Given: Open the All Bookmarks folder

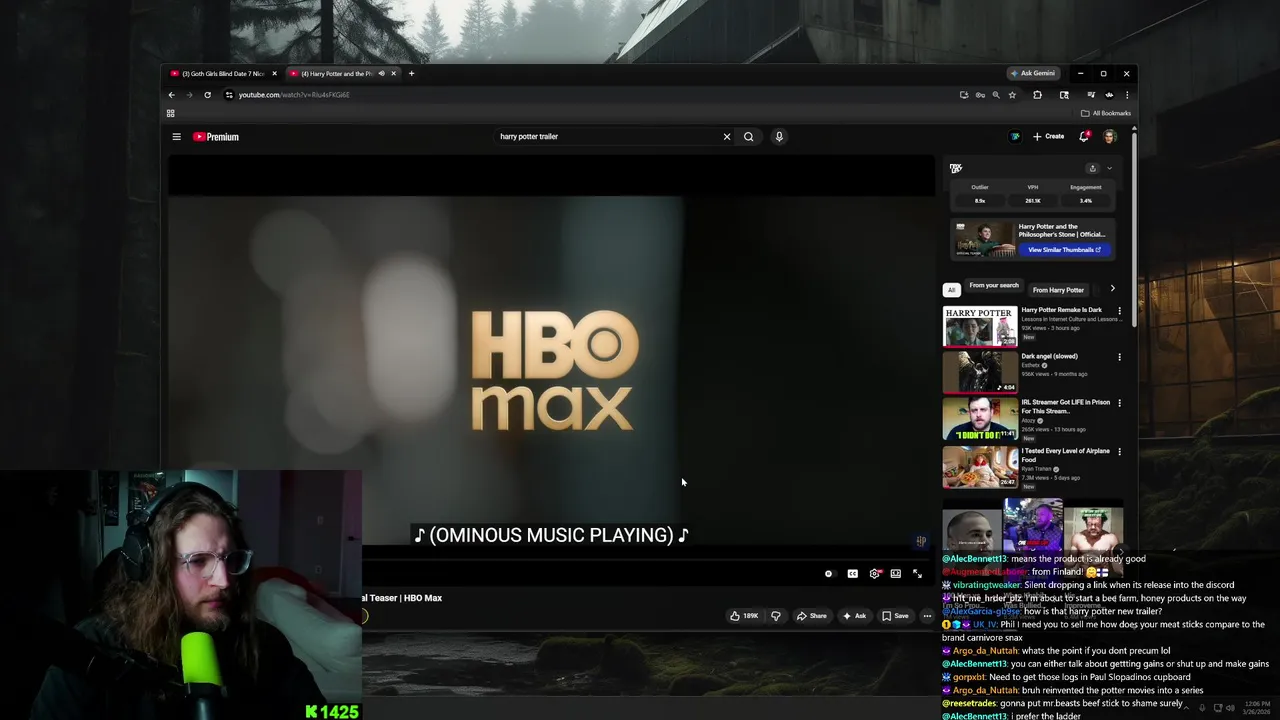Looking at the screenshot, I should [x=1106, y=113].
